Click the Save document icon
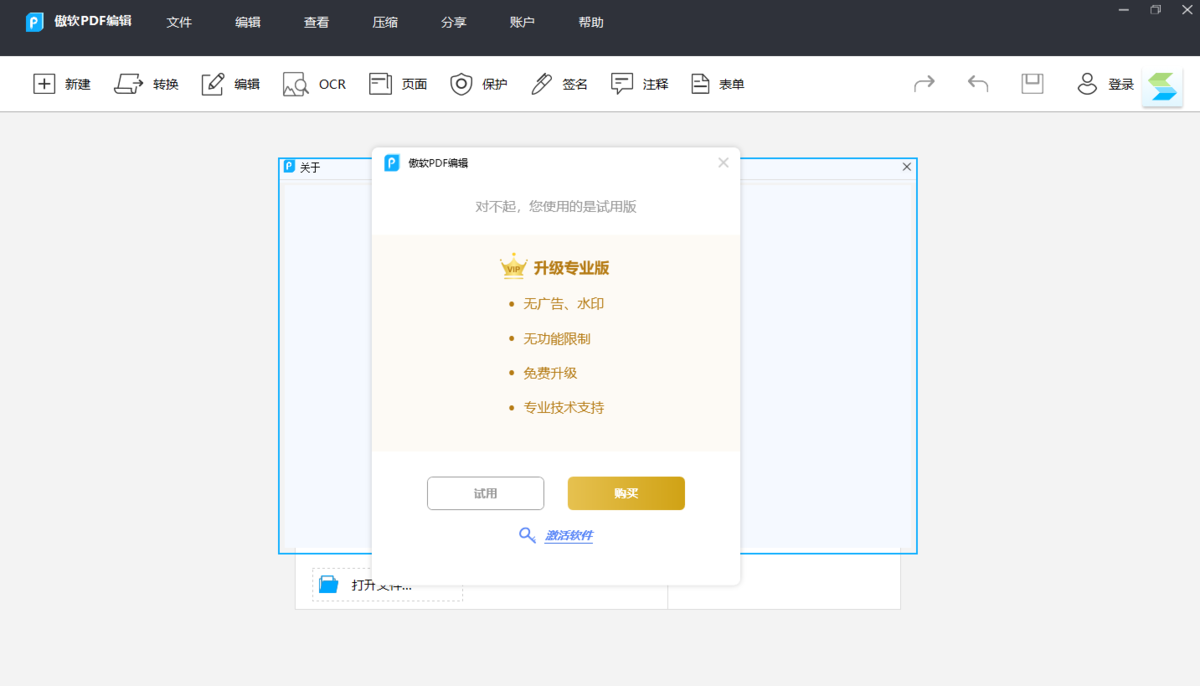The width and height of the screenshot is (1200, 686). [x=1031, y=83]
